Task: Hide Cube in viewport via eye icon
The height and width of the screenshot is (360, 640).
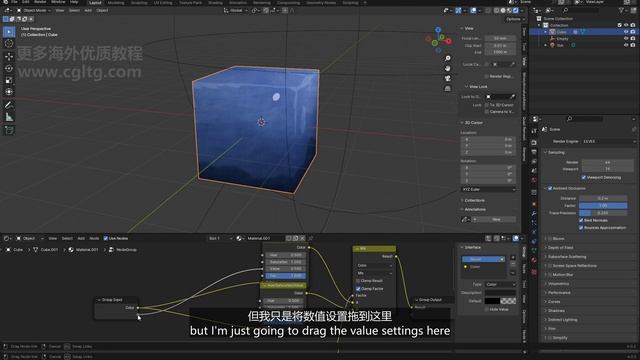Action: coord(626,32)
